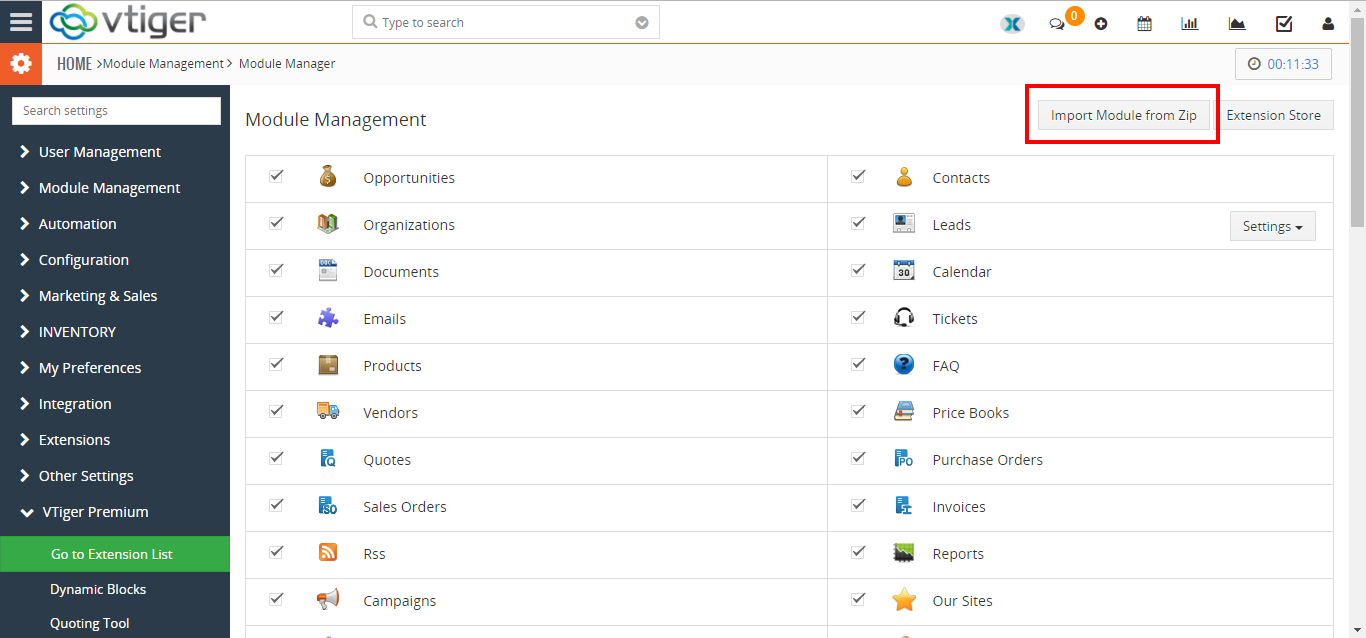Click Module Management breadcrumb link

(x=163, y=63)
